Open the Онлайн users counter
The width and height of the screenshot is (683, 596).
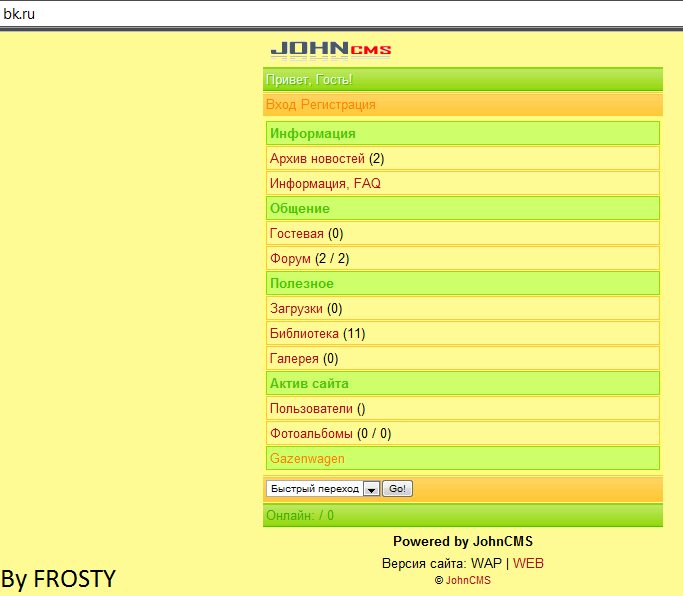click(300, 515)
